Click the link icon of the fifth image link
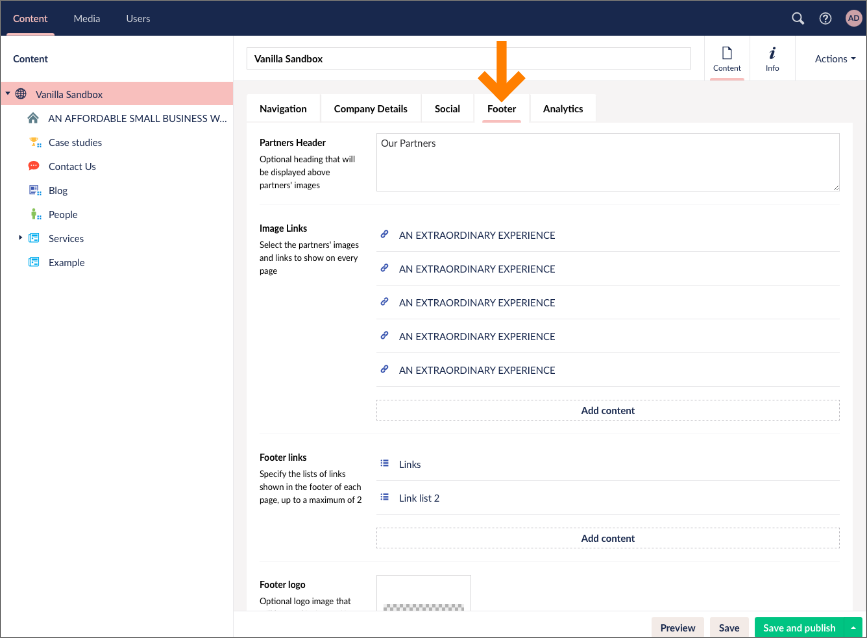This screenshot has width=867, height=638. click(384, 369)
